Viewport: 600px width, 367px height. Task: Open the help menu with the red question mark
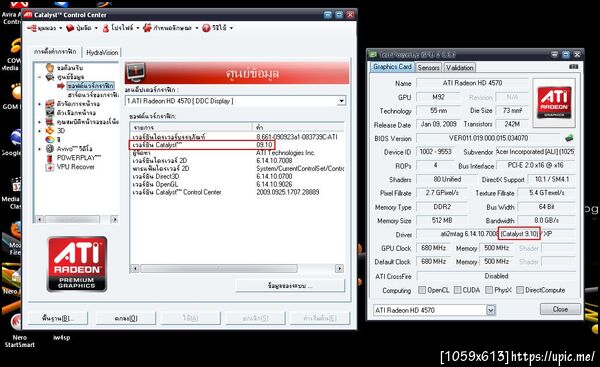[217, 28]
